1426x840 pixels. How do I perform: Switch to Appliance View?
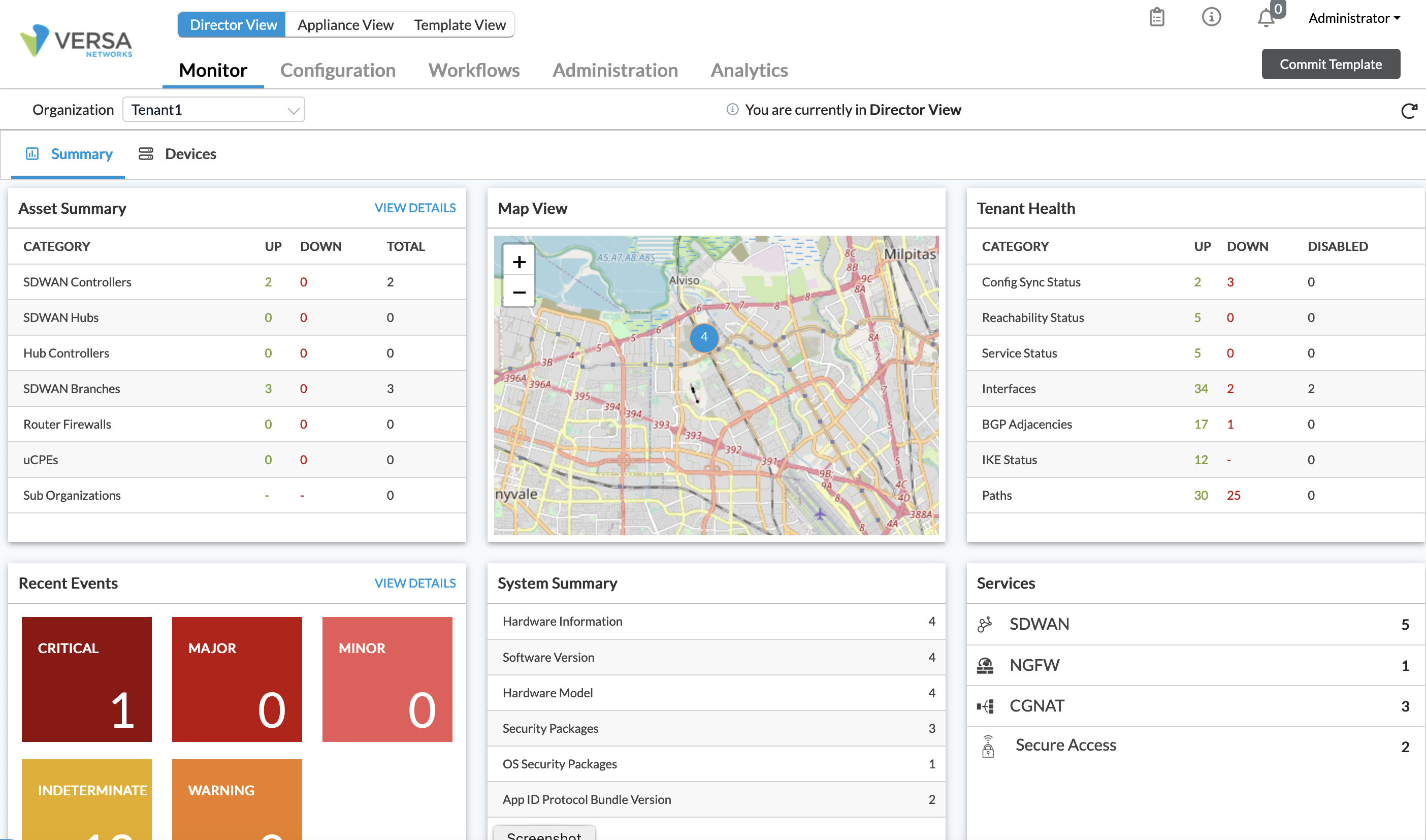click(x=345, y=25)
